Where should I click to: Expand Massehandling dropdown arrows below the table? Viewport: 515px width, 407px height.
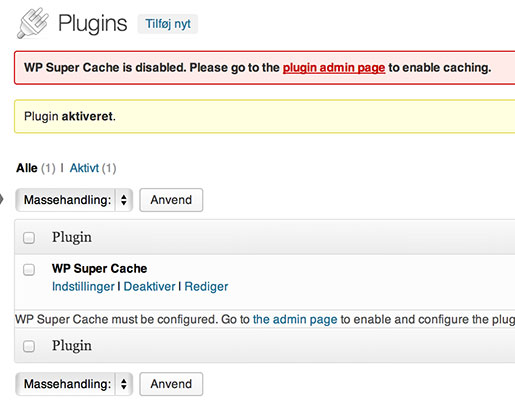[124, 384]
